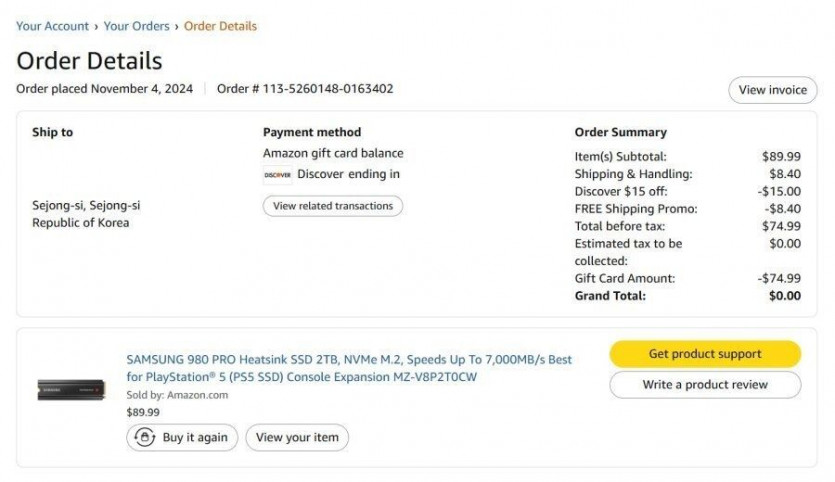
Task: Open the SAMSUNG 980 PRO product title link
Action: pos(349,368)
